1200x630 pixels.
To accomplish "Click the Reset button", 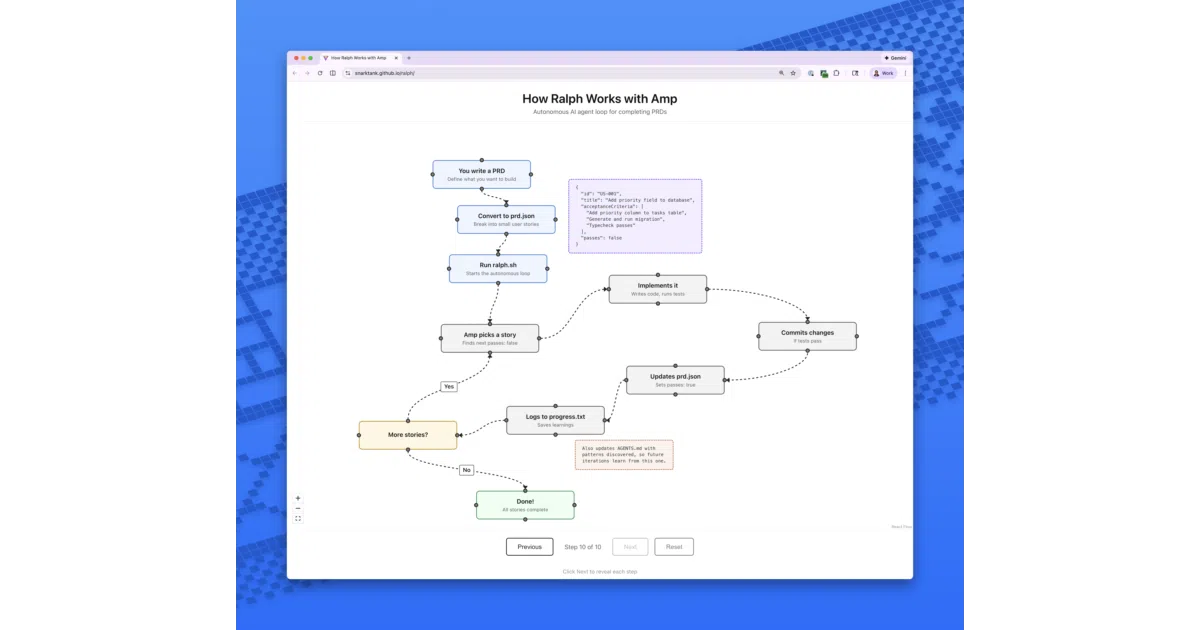I will [x=674, y=547].
